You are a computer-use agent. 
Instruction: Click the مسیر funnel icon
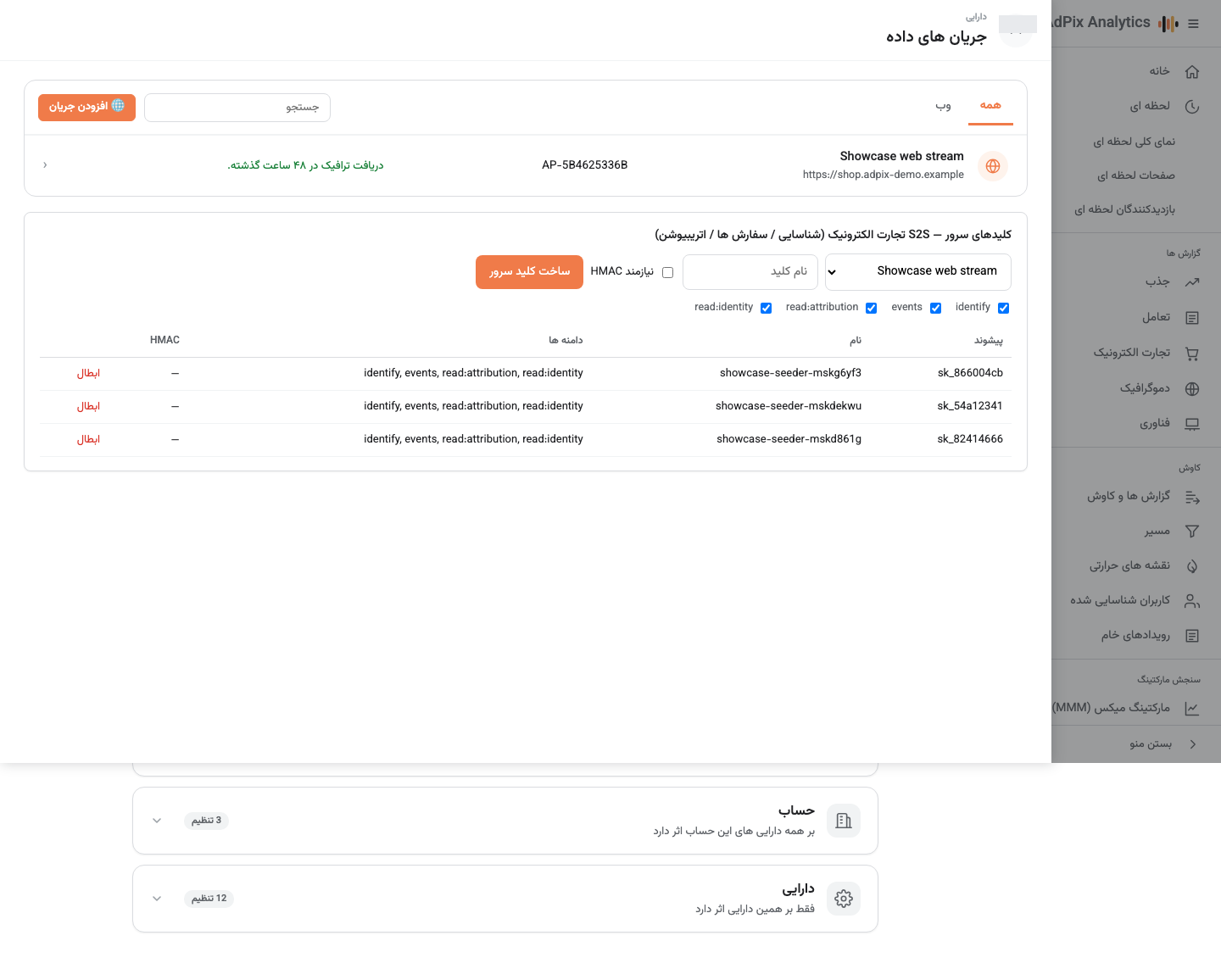(1192, 532)
